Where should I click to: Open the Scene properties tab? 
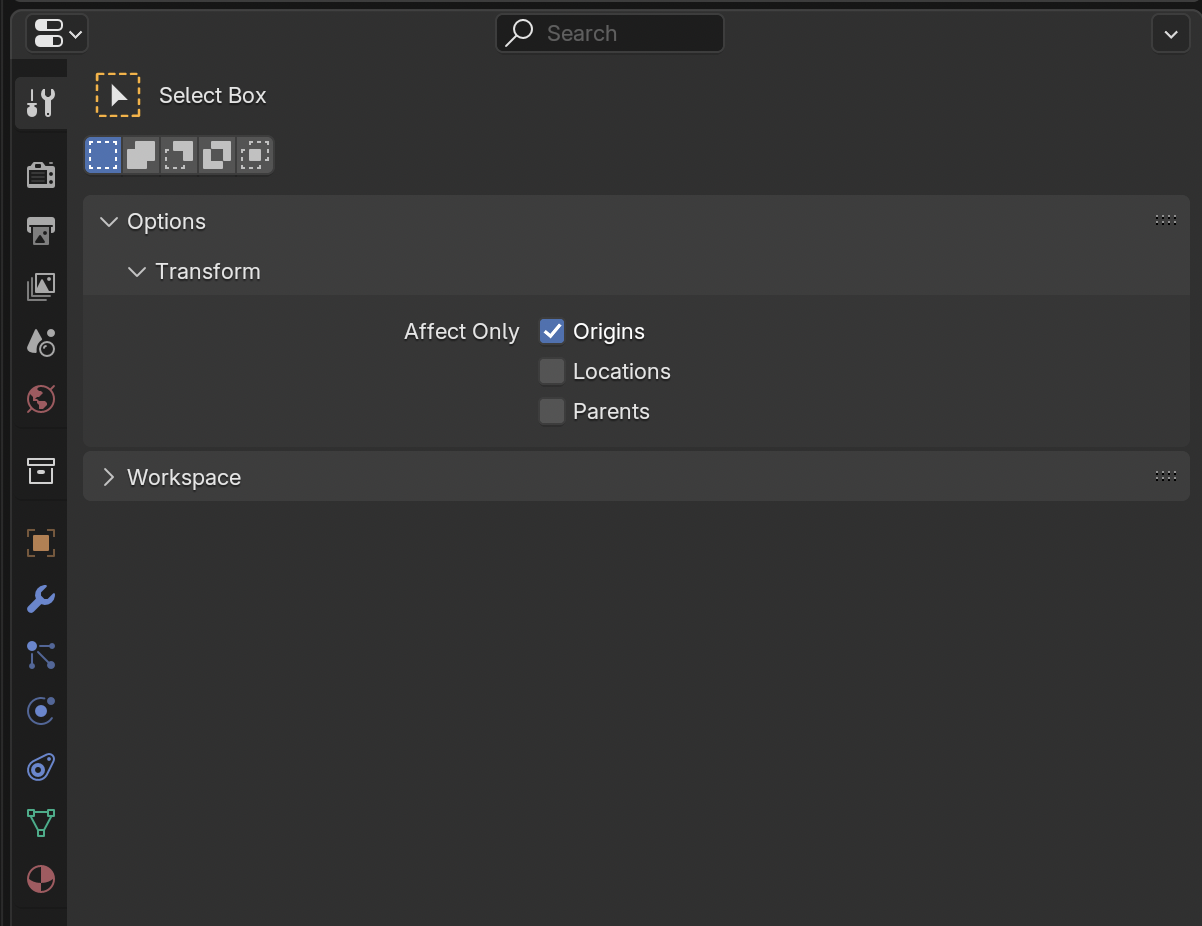click(41, 343)
